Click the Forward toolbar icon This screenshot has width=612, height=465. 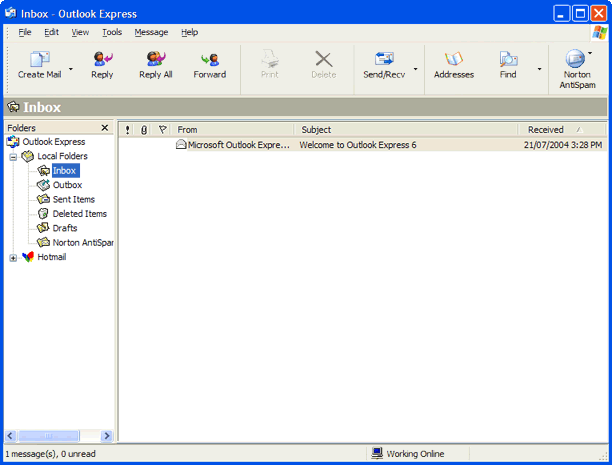click(x=209, y=60)
